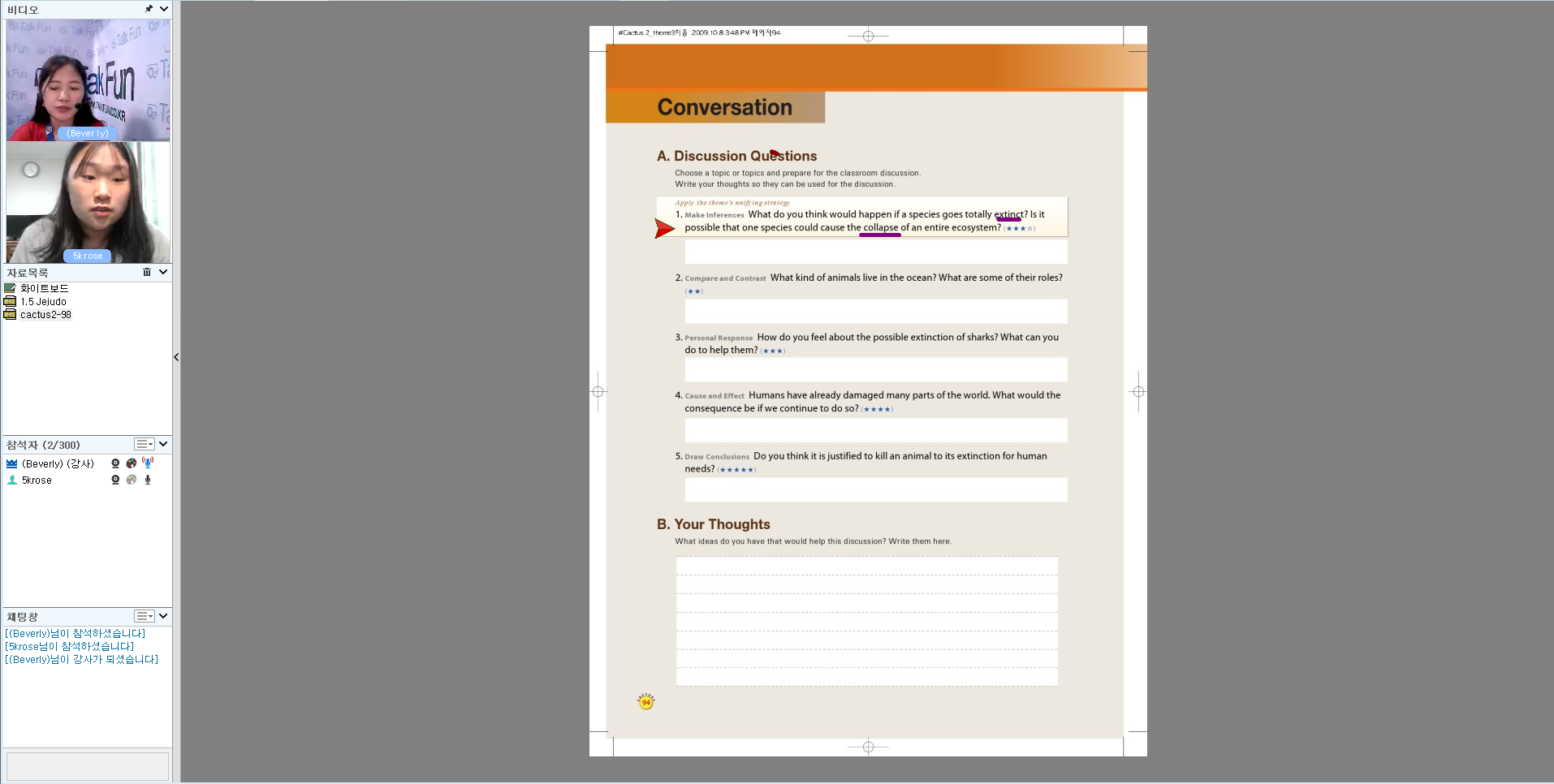The height and width of the screenshot is (784, 1554).
Task: Enable 5krose's drawing palette permission
Action: point(132,480)
